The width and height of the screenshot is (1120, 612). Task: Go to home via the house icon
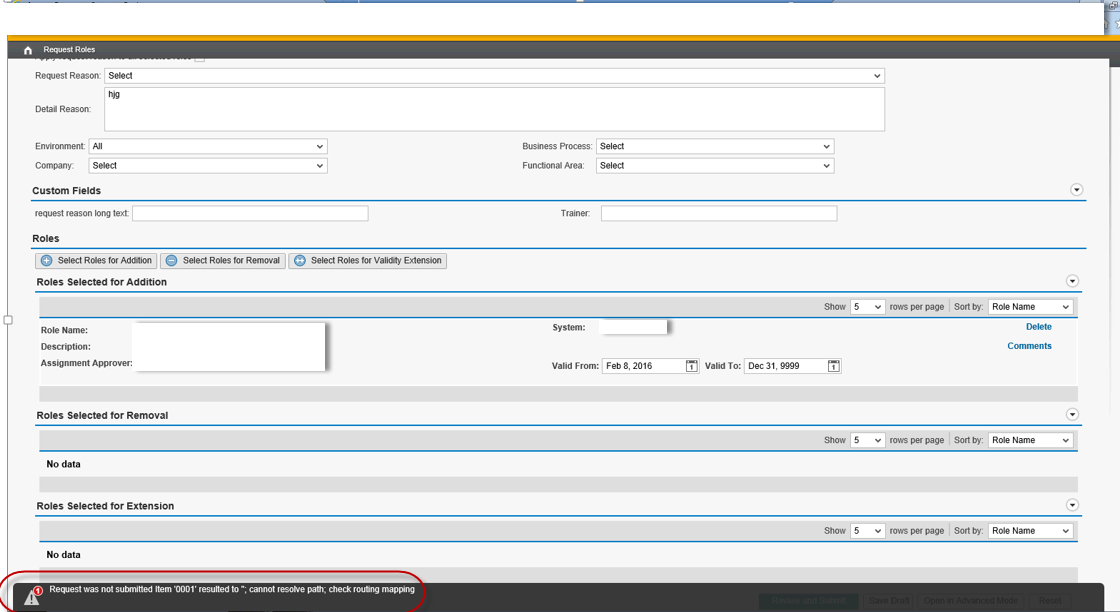pos(28,50)
